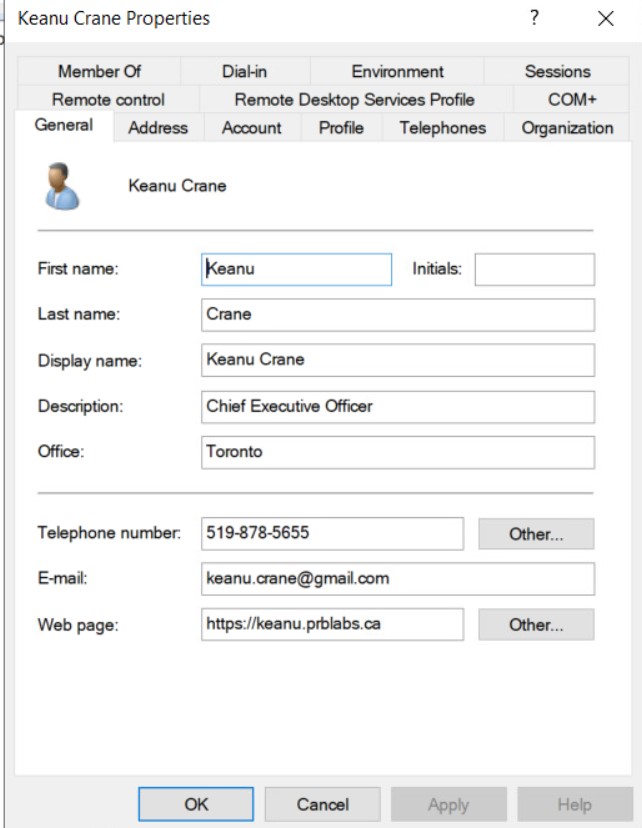Switch to the Account tab
The image size is (642, 828).
click(252, 128)
